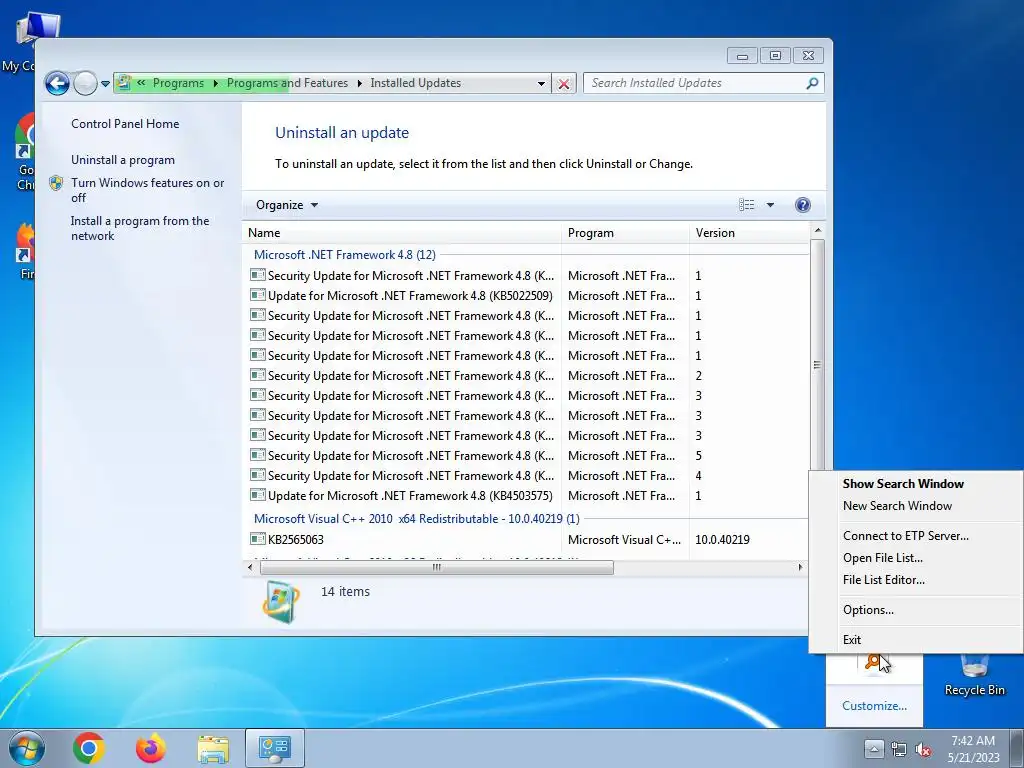Viewport: 1024px width, 768px height.
Task: Click the network tray icon
Action: pos(899,750)
